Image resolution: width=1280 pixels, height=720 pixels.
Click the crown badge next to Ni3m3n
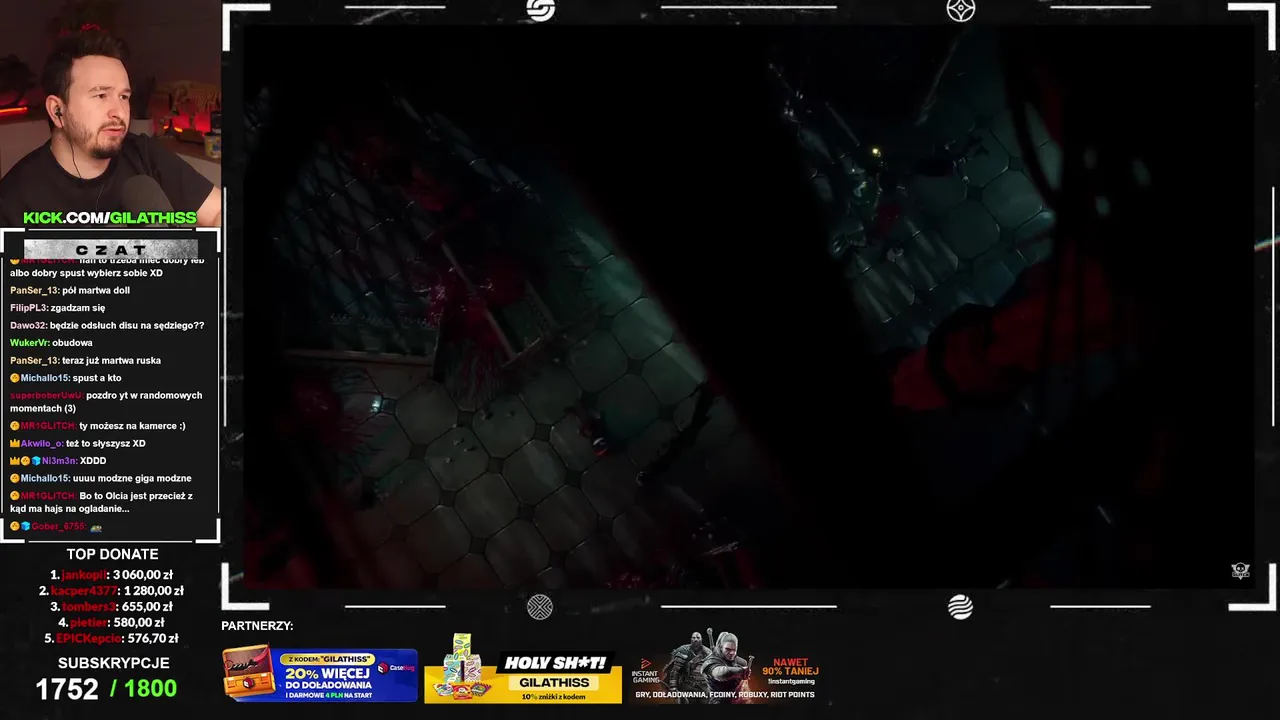[x=15, y=461]
